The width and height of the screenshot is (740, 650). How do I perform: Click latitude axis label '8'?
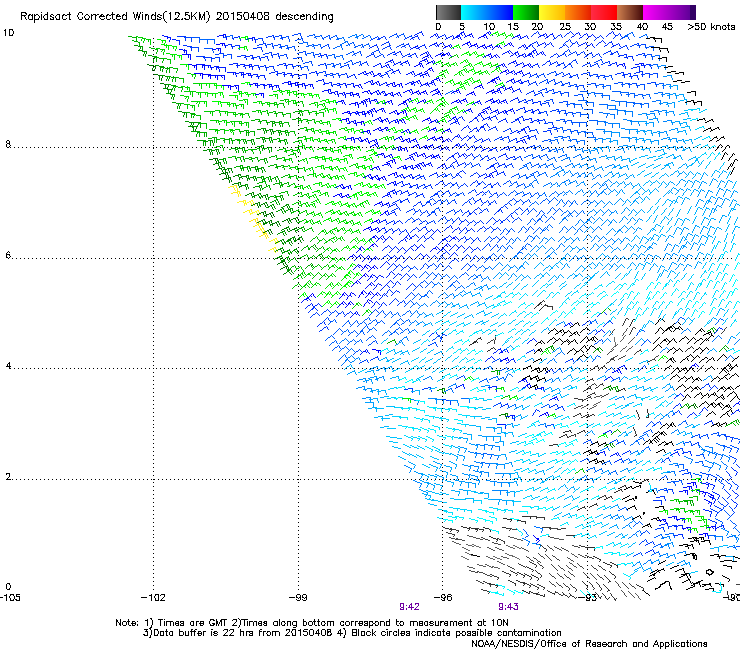point(8,144)
